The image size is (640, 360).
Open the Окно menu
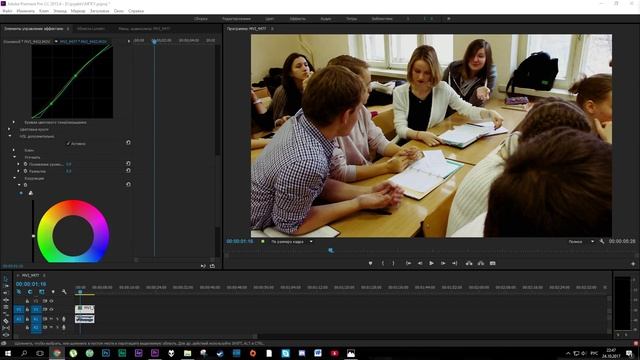pos(118,11)
